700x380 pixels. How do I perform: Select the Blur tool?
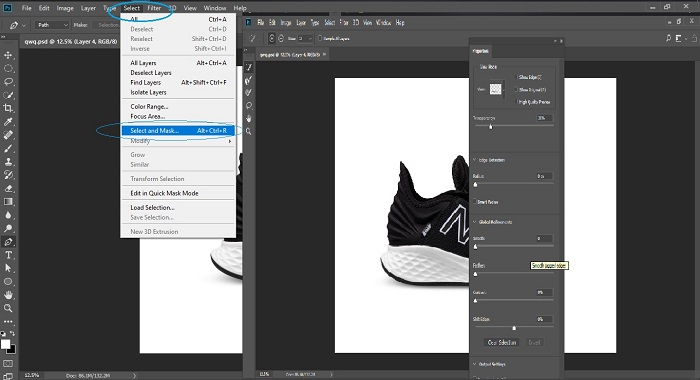(8, 215)
